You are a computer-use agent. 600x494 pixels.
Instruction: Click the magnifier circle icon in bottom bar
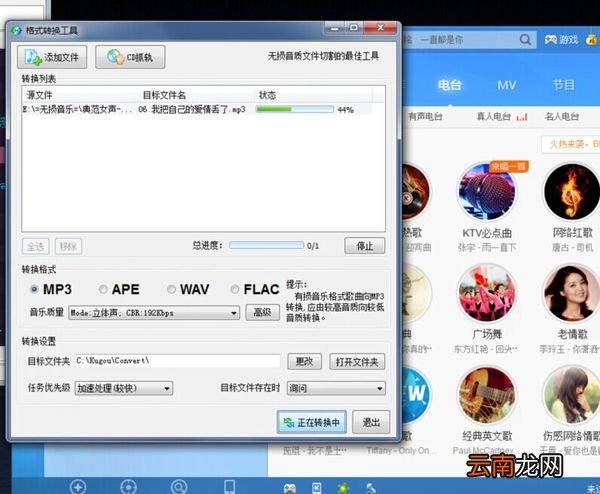pyautogui.click(x=179, y=487)
